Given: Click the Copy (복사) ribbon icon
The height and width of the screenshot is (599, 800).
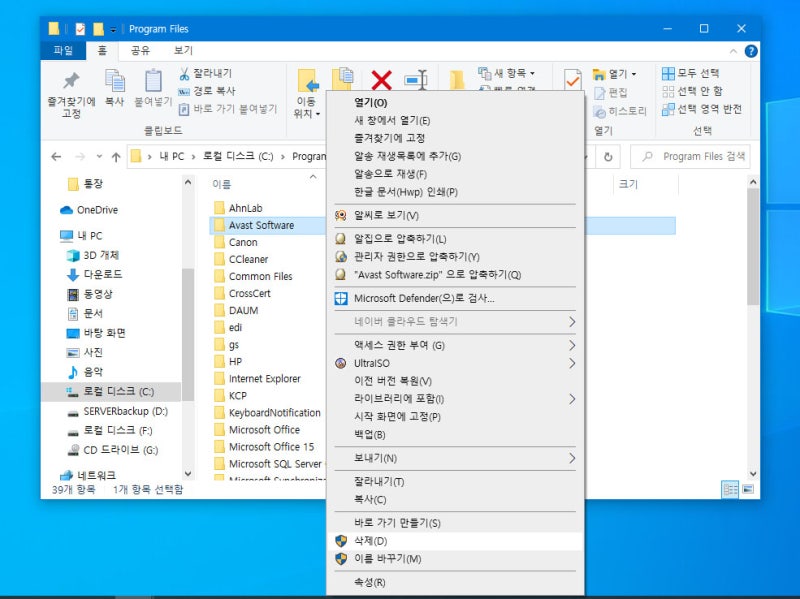Looking at the screenshot, I should 115,82.
